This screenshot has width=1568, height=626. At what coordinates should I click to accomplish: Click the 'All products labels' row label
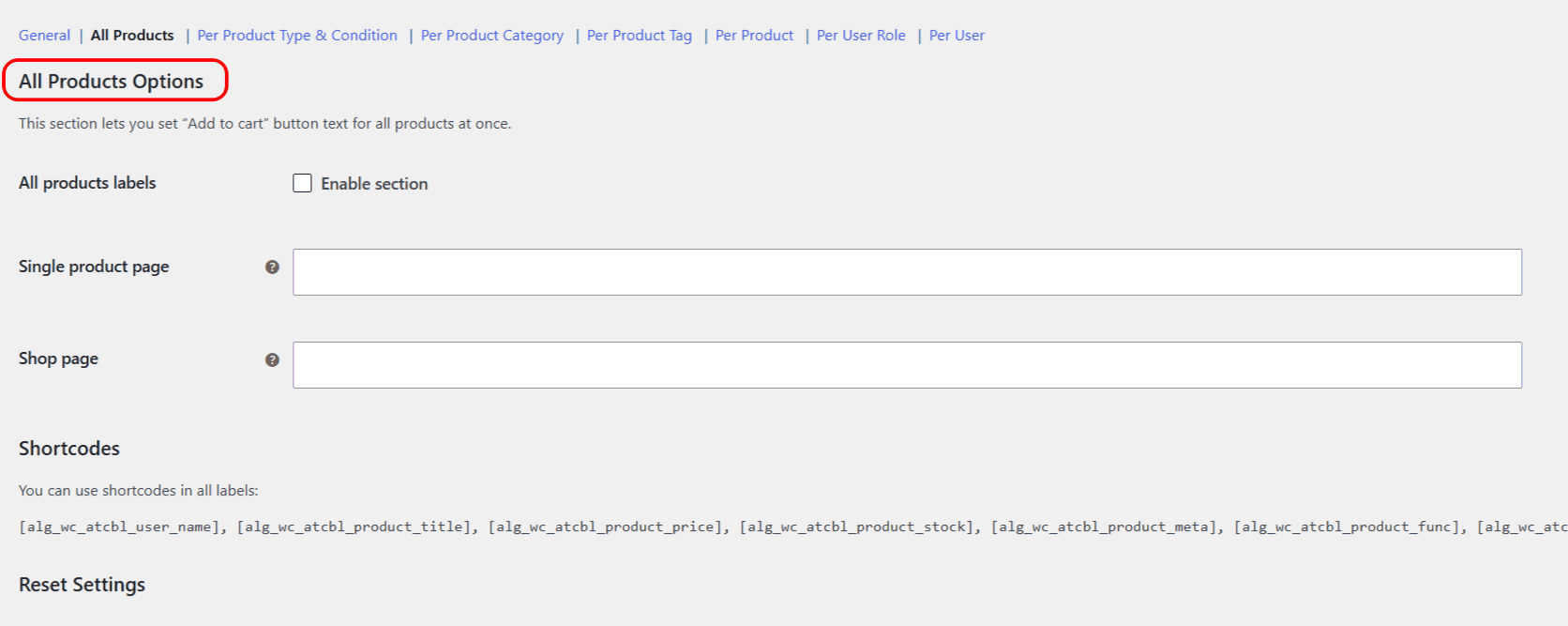point(87,183)
